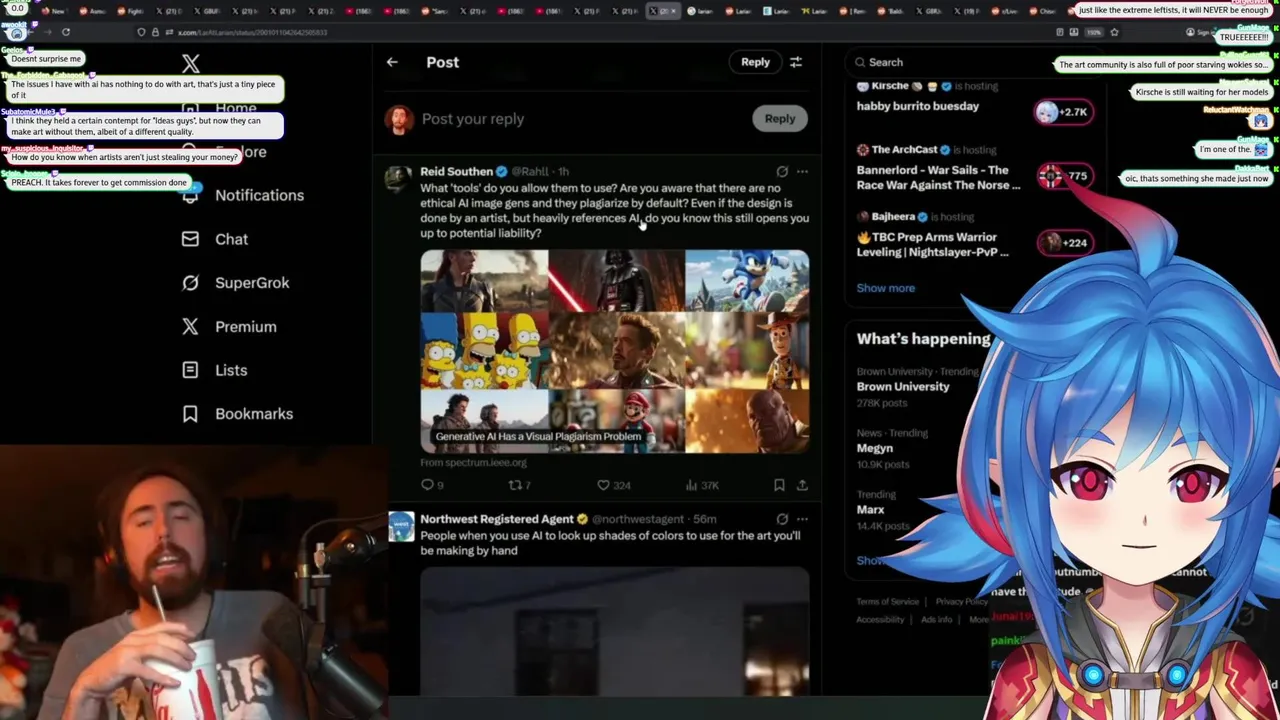Open Northwest Registered Agent profile name
Screen dimensions: 1280x720
click(x=497, y=519)
